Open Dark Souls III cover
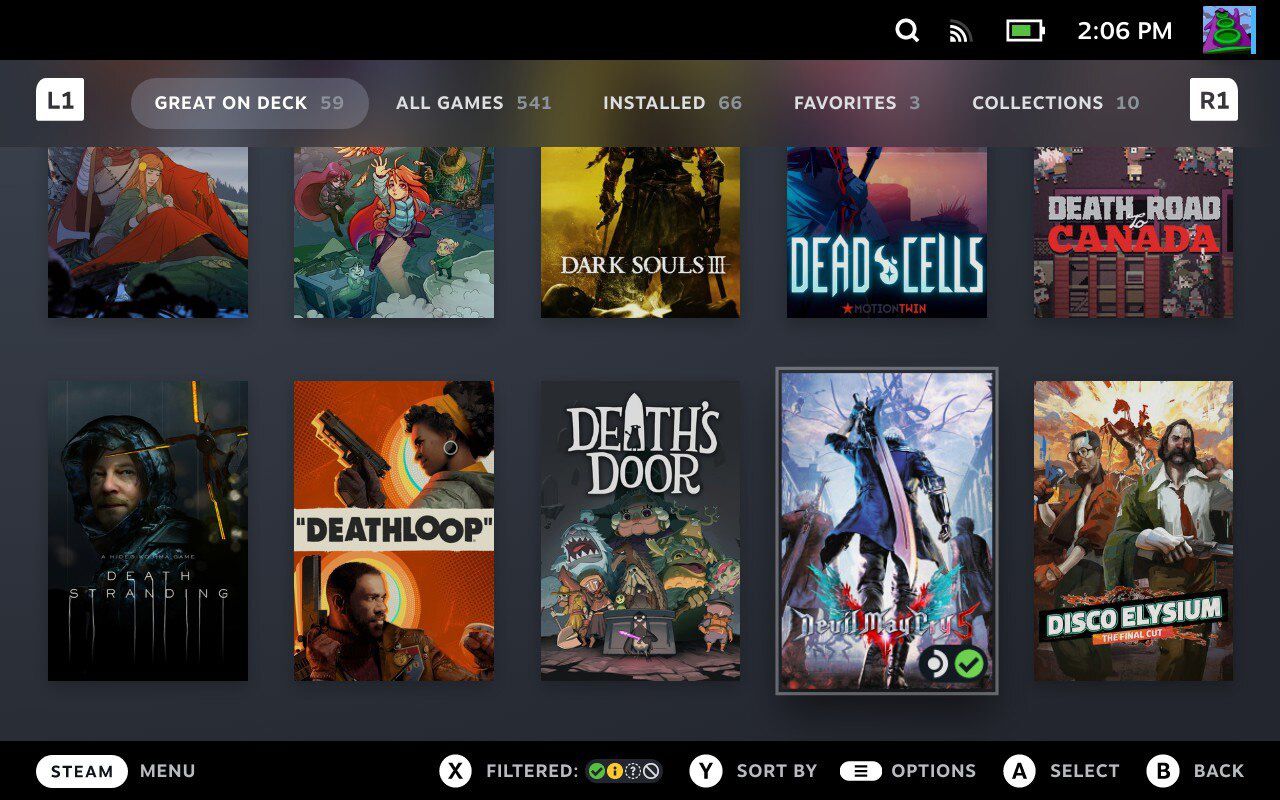 tap(641, 232)
